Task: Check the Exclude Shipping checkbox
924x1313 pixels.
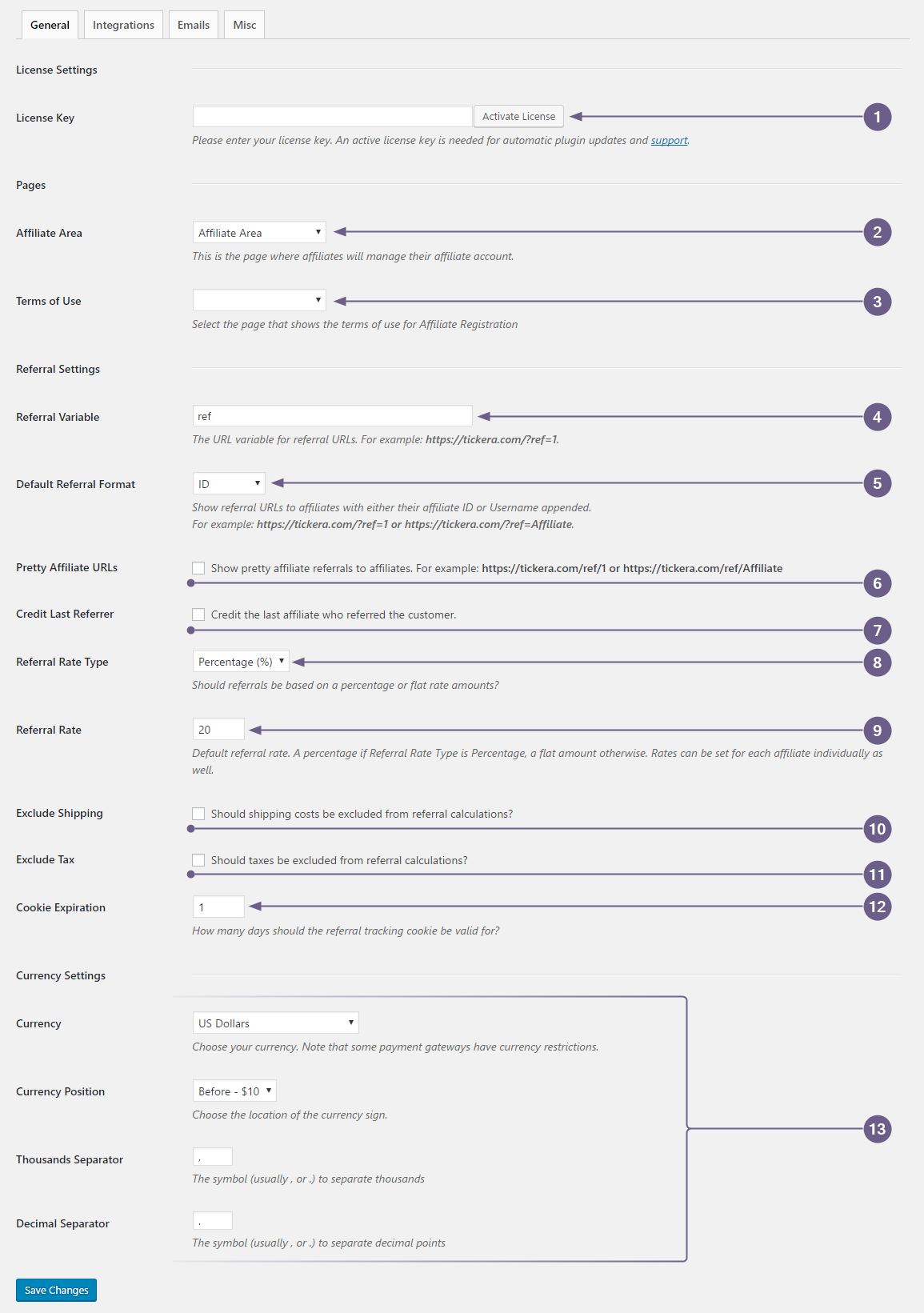Action: (198, 813)
